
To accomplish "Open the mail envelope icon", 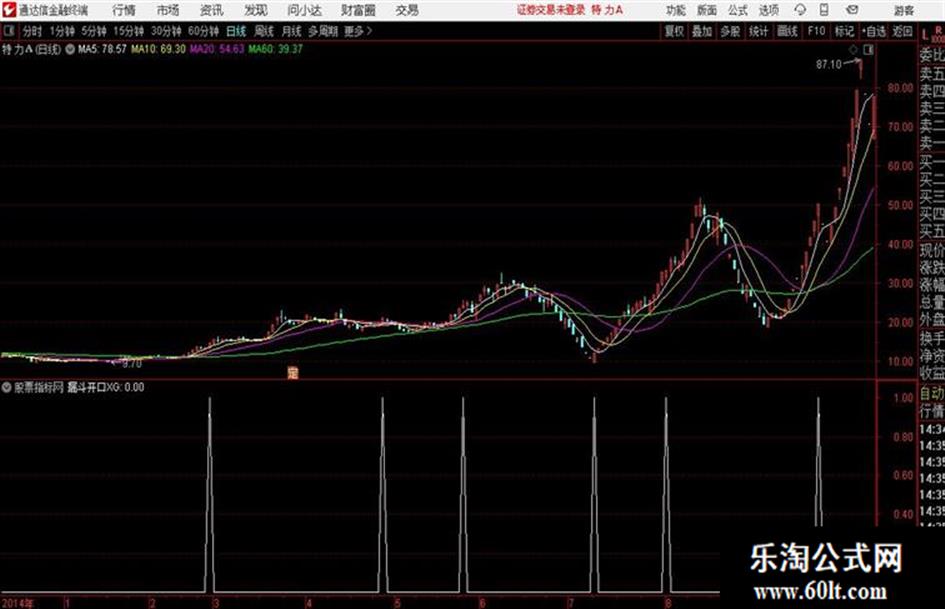I will tap(852, 10).
